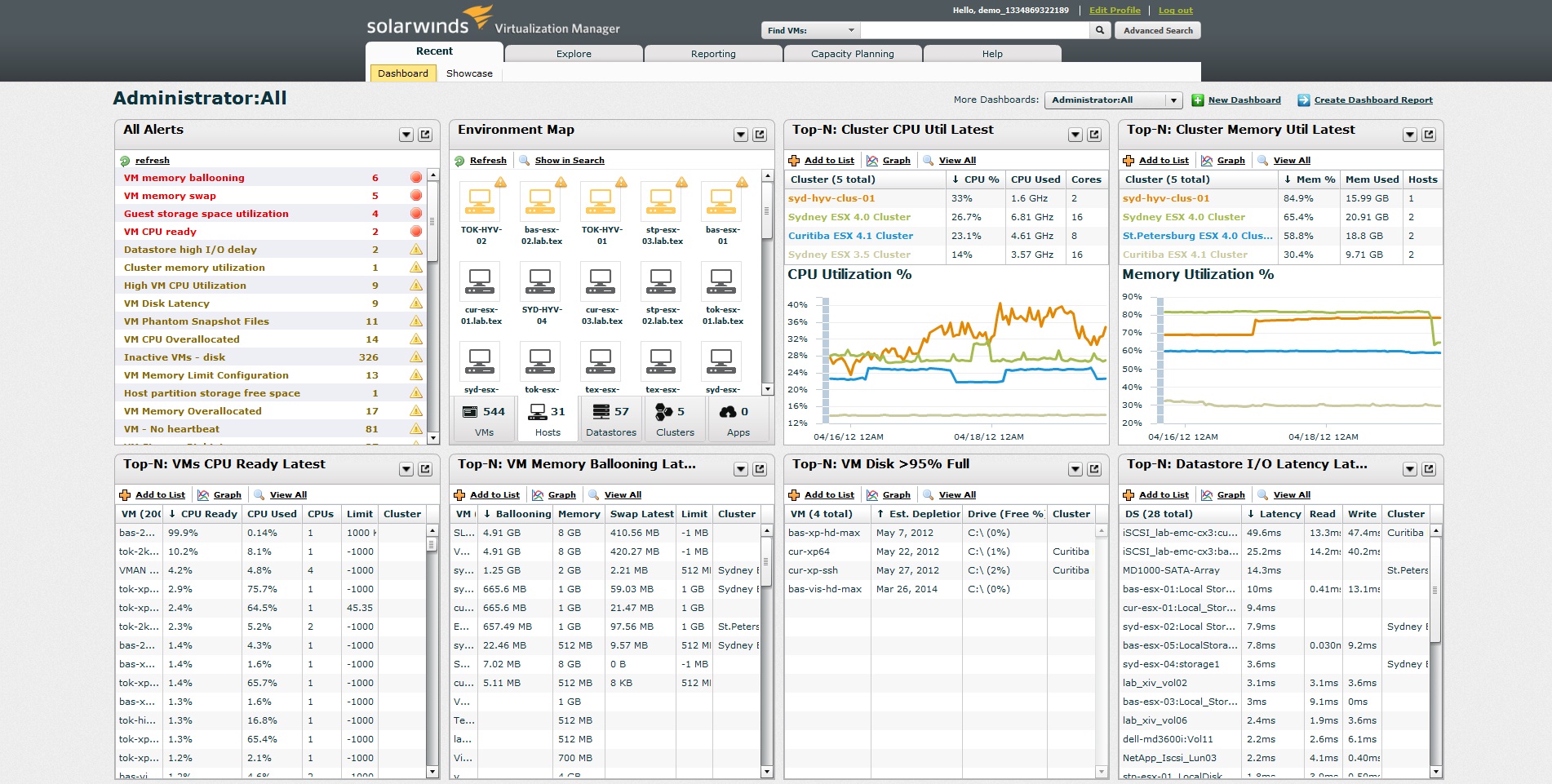Viewport: 1552px width, 784px height.
Task: Click the Edit Profile link
Action: pyautogui.click(x=1115, y=11)
